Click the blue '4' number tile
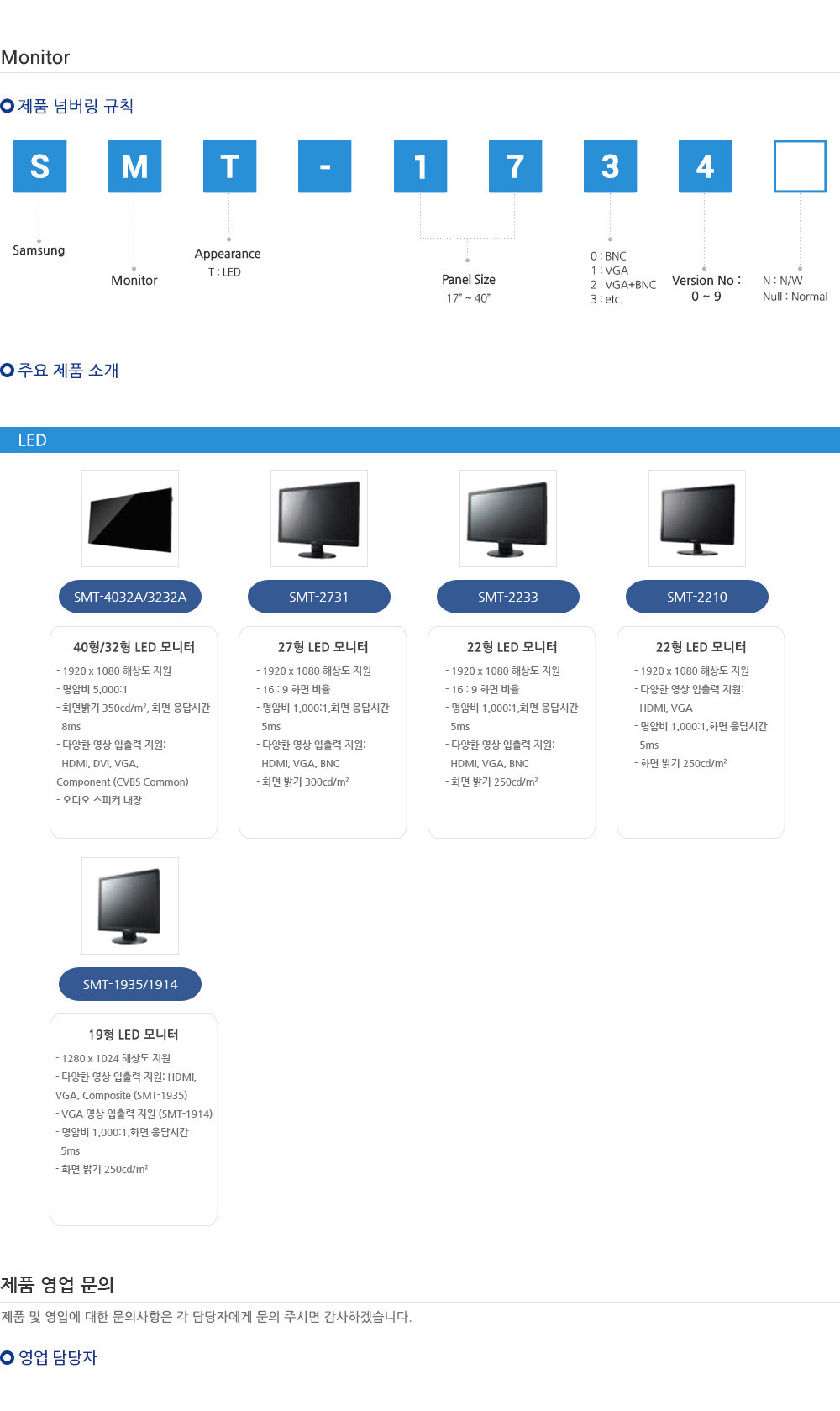The height and width of the screenshot is (1411, 840). click(705, 166)
